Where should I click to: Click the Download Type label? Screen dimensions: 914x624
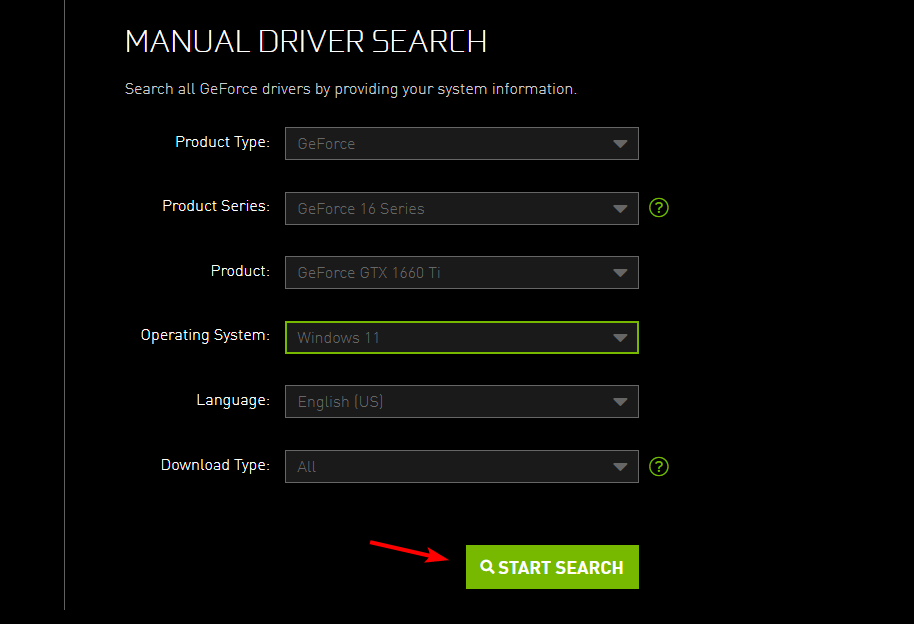tap(216, 465)
